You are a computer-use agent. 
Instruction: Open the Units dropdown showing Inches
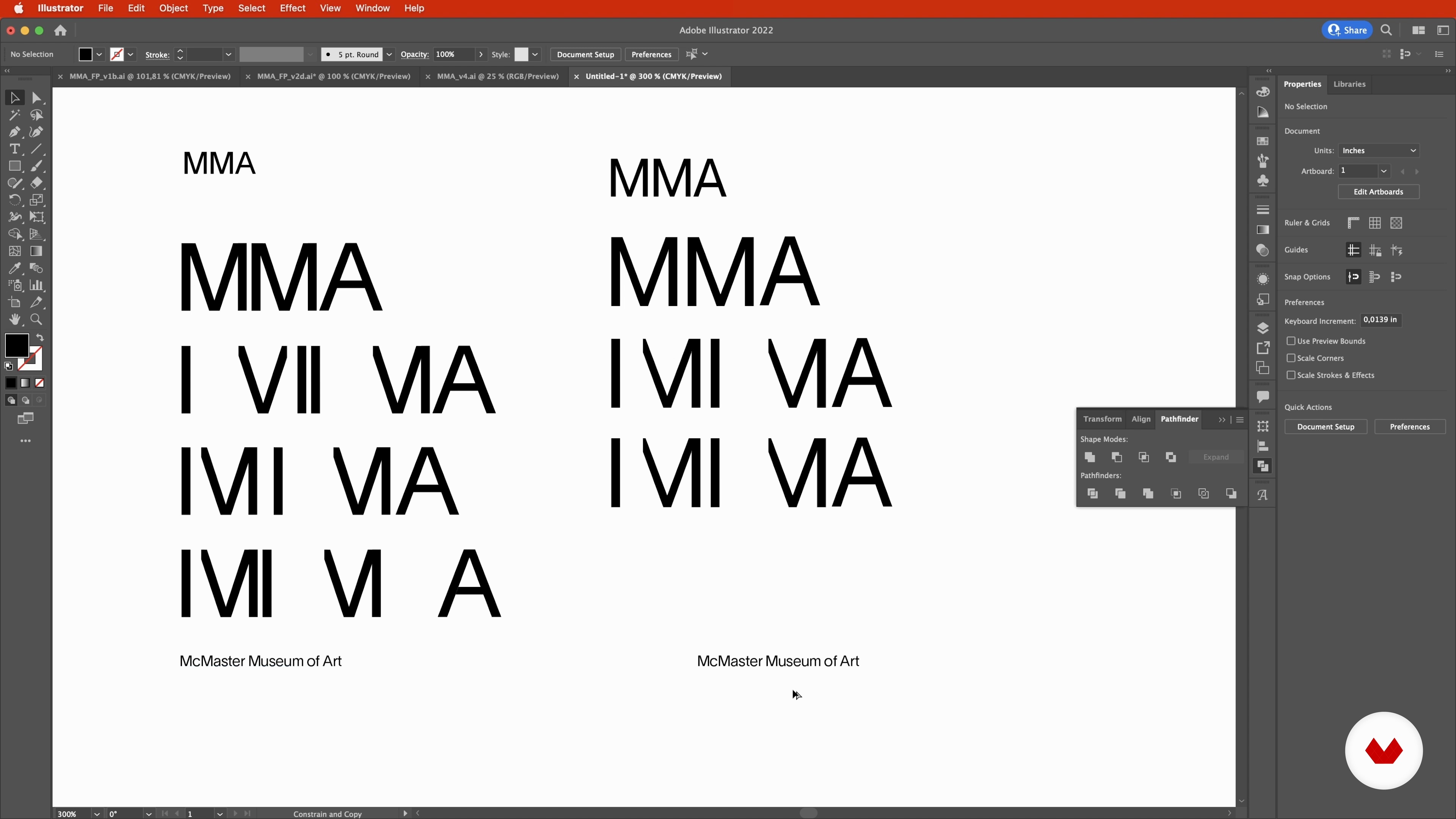pyautogui.click(x=1379, y=151)
